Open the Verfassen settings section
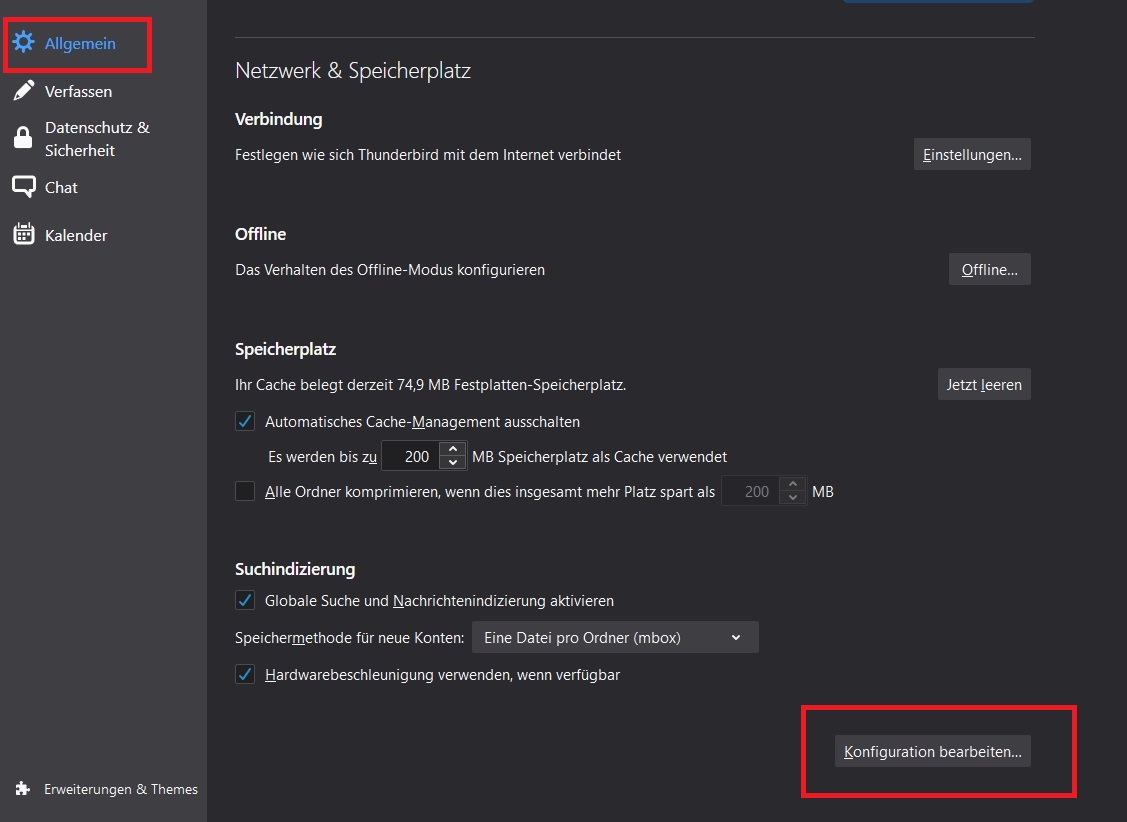Image resolution: width=1127 pixels, height=822 pixels. coord(78,91)
